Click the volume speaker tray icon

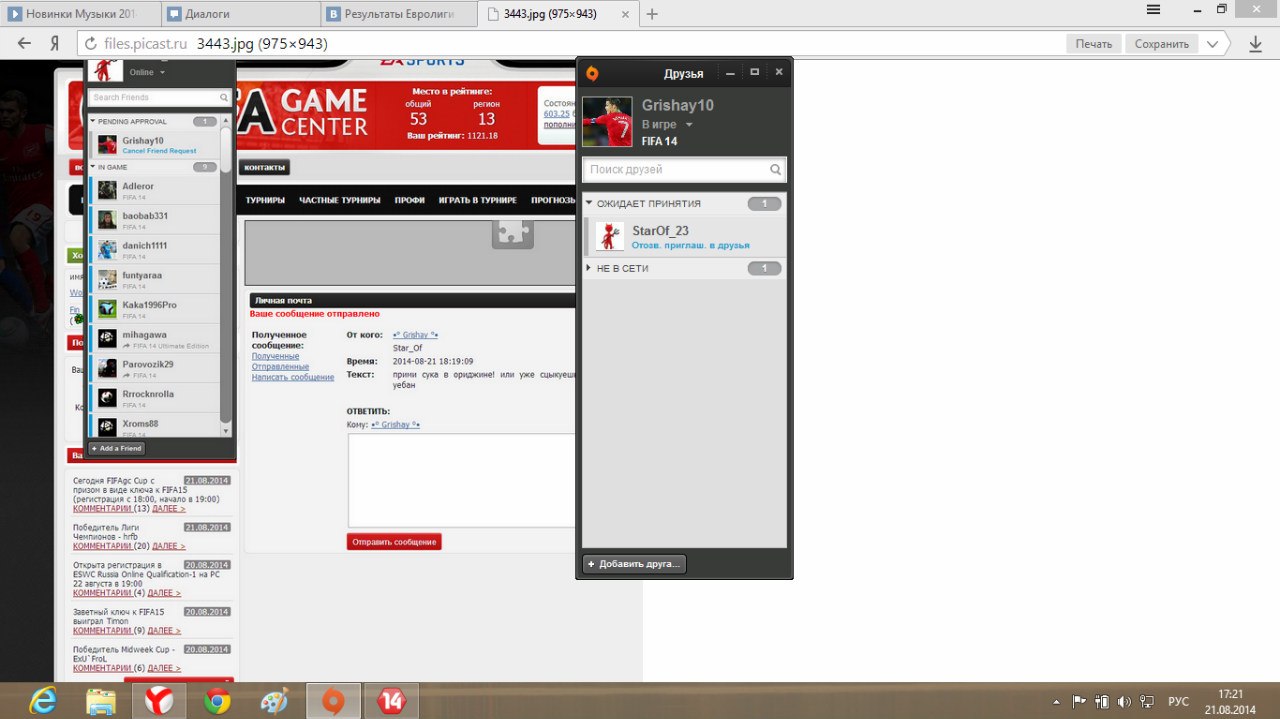click(x=1125, y=702)
